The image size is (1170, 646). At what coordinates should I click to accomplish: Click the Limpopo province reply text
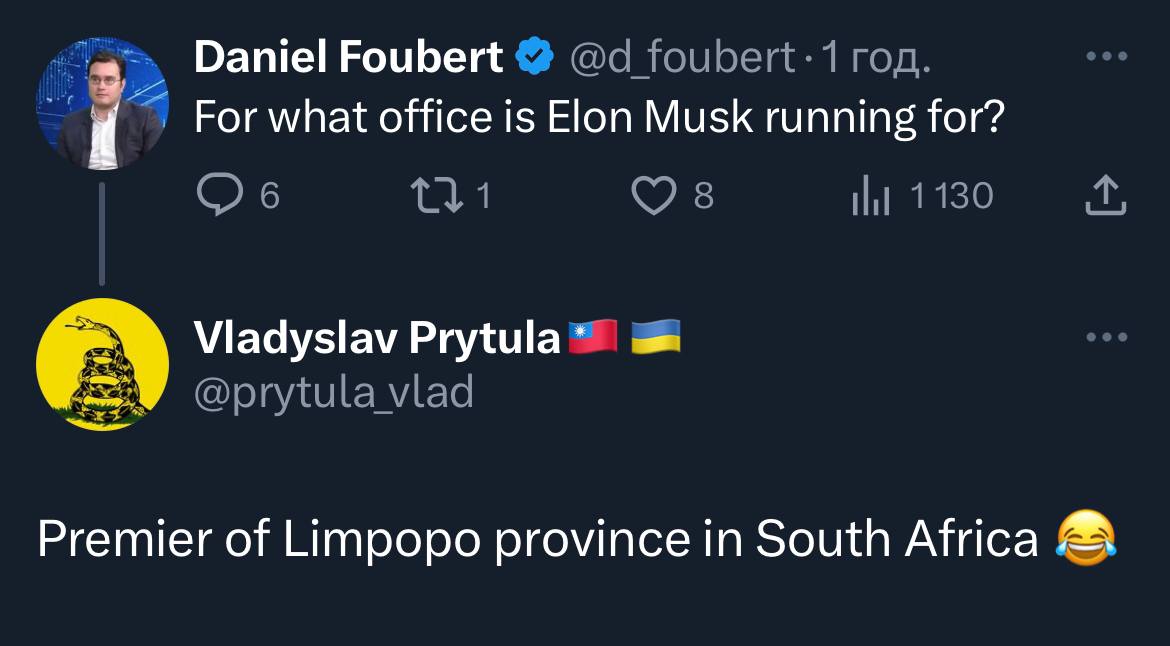pyautogui.click(x=538, y=540)
